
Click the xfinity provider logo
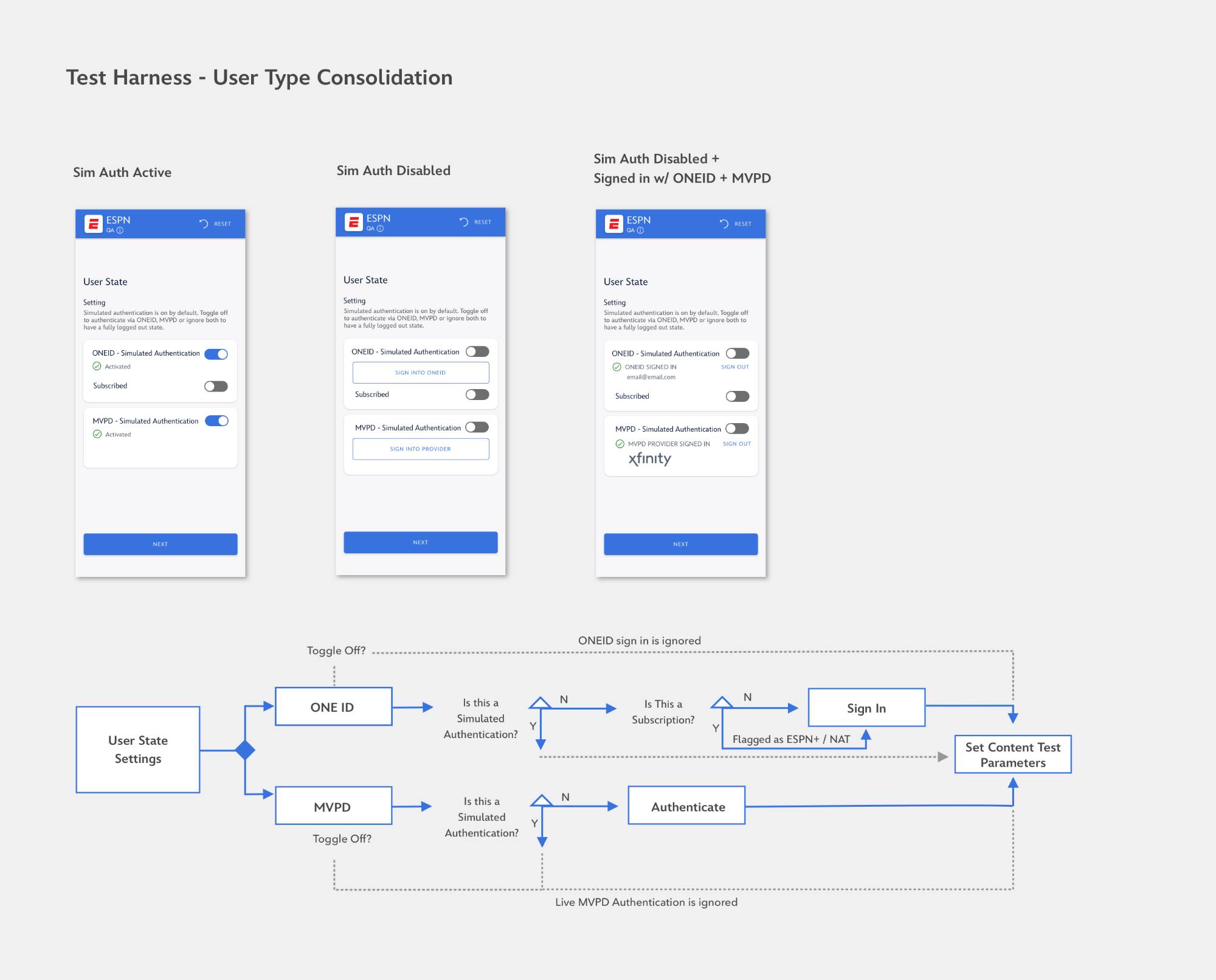click(x=650, y=458)
